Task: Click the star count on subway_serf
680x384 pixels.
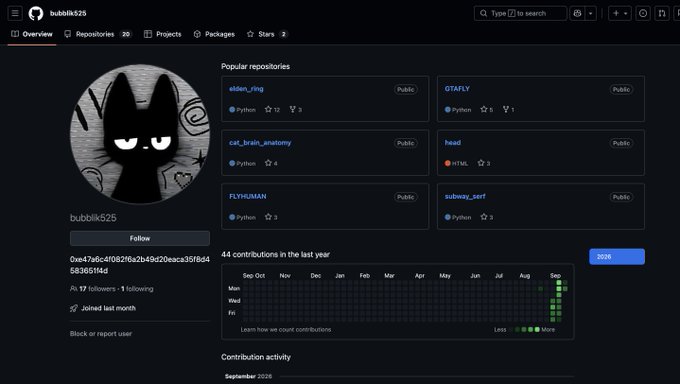Action: (487, 217)
